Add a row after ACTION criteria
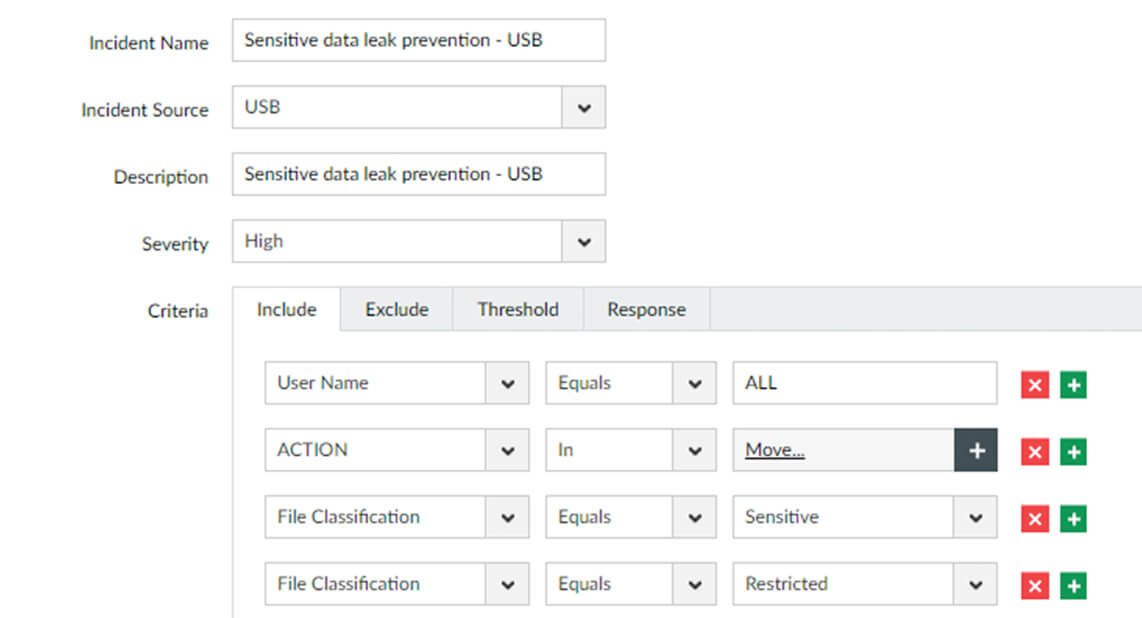The width and height of the screenshot is (1142, 618). (x=1073, y=452)
